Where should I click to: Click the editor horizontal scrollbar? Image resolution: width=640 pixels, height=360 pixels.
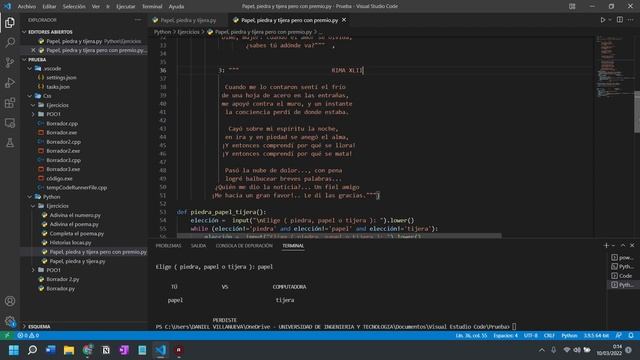[339, 236]
